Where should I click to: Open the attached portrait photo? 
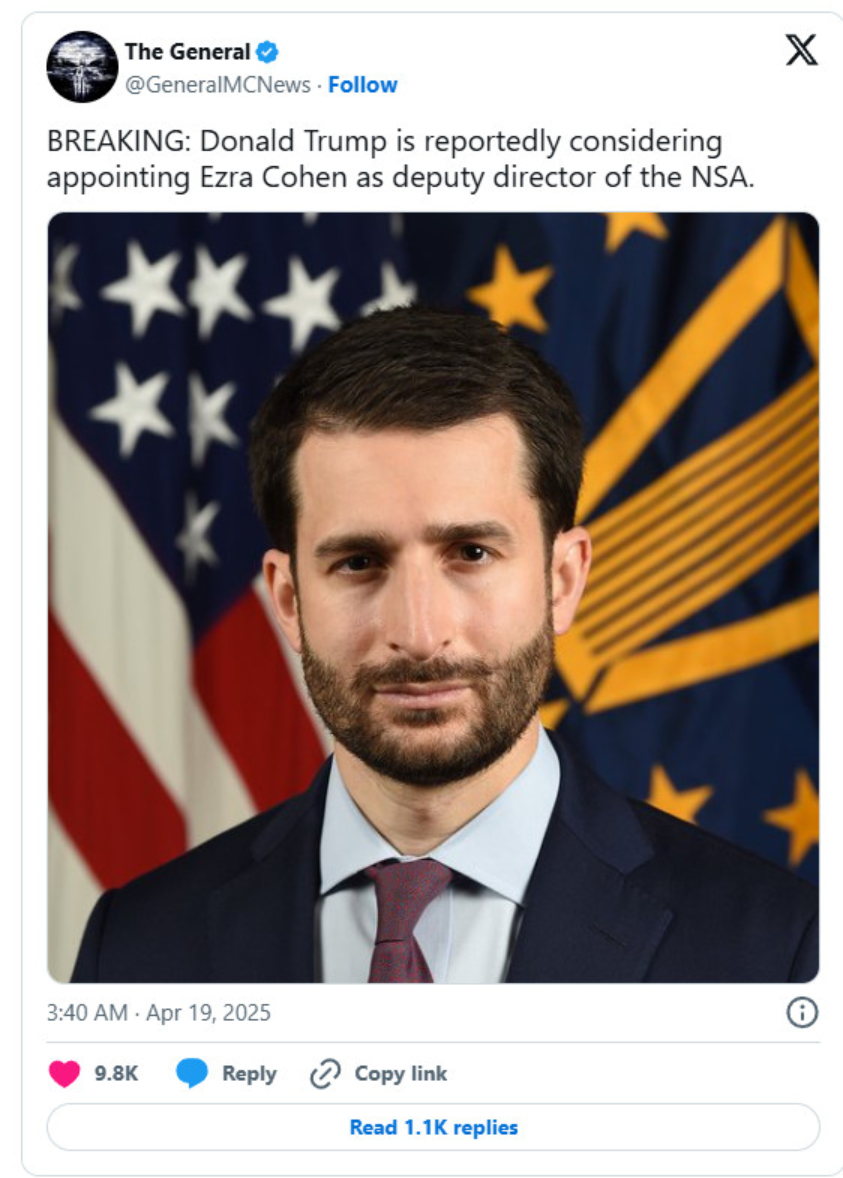point(433,597)
